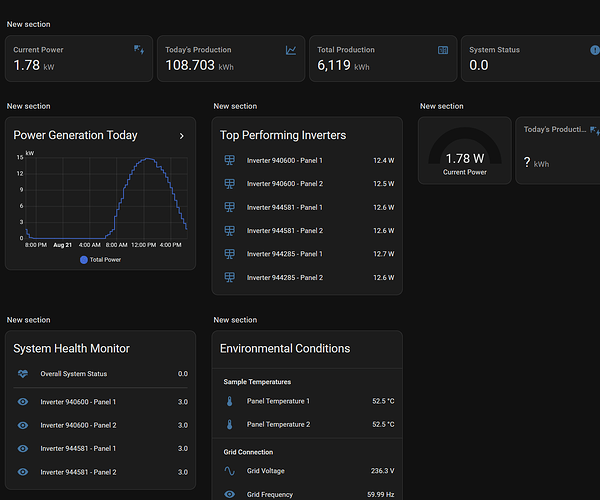Click the Overall System Status label
Image resolution: width=600 pixels, height=500 pixels.
pyautogui.click(x=73, y=374)
